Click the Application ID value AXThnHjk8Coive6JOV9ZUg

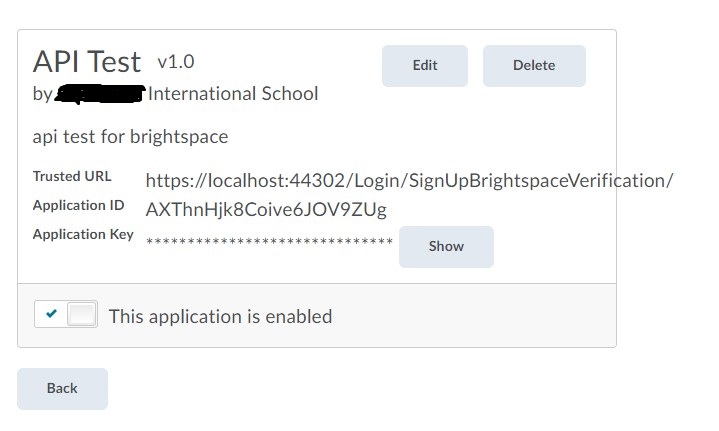pyautogui.click(x=266, y=210)
